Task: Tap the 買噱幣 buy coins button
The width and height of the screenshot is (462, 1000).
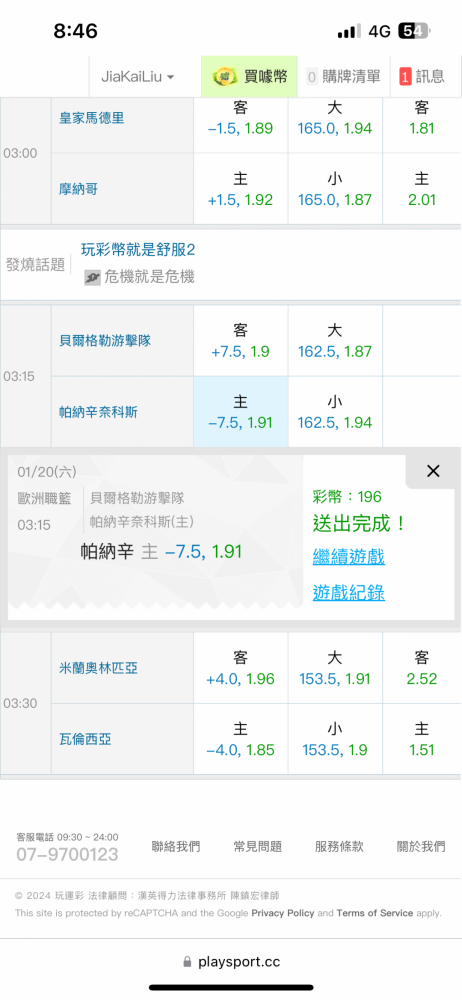Action: click(250, 77)
